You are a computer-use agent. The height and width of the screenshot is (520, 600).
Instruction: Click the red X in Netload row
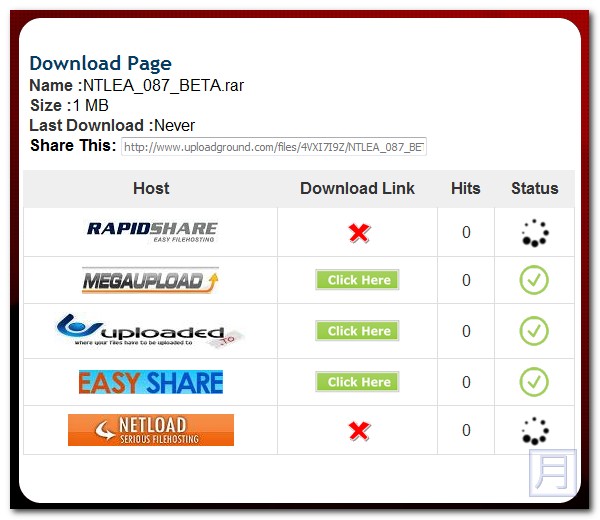358,431
